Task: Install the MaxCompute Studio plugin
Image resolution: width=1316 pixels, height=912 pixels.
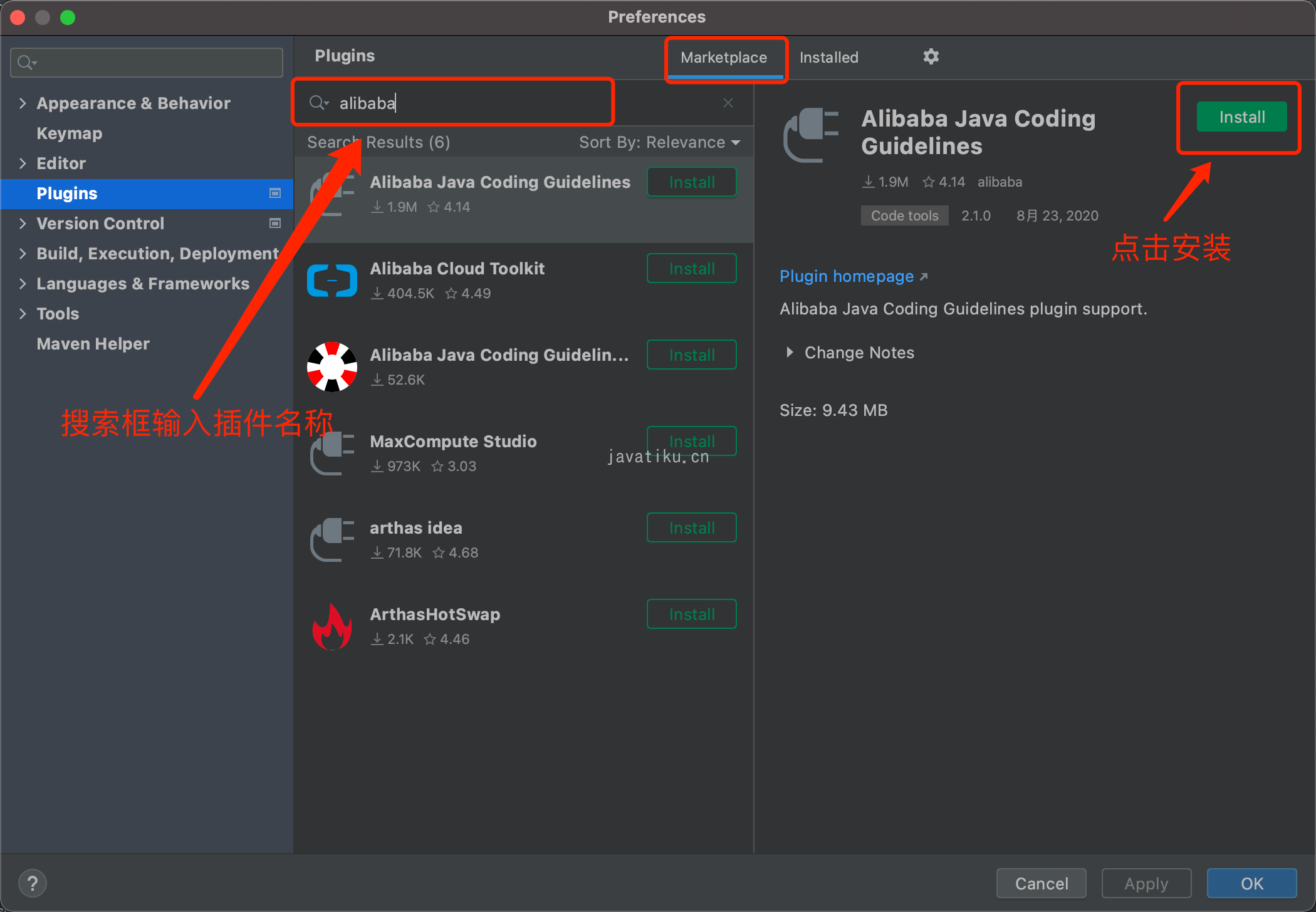Action: [x=691, y=441]
